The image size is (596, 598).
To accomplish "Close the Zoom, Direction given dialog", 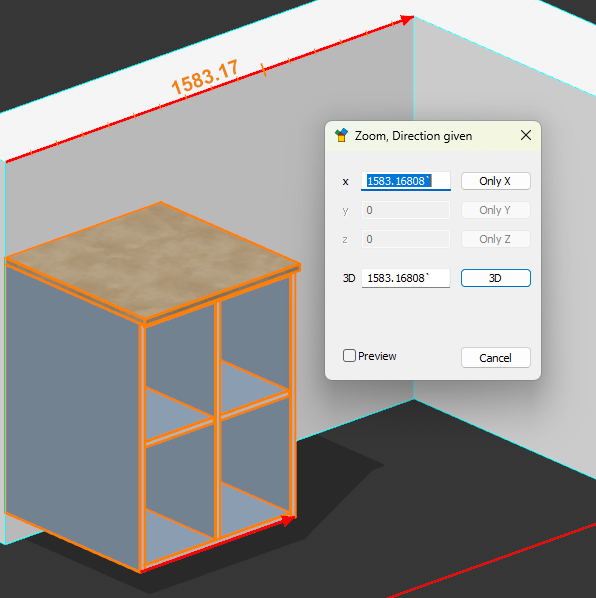I will (526, 135).
